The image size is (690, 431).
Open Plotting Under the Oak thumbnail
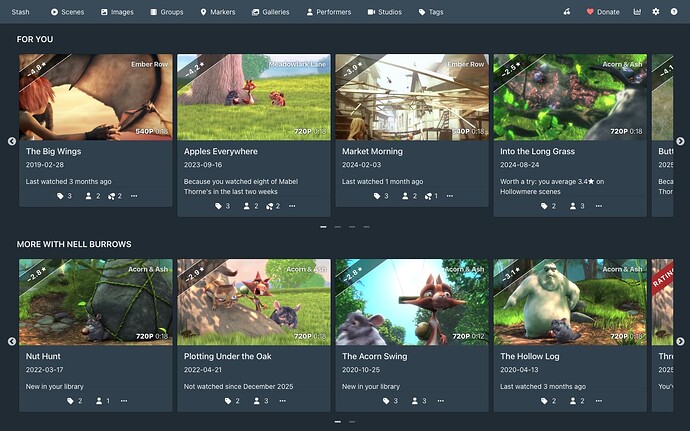coord(253,302)
